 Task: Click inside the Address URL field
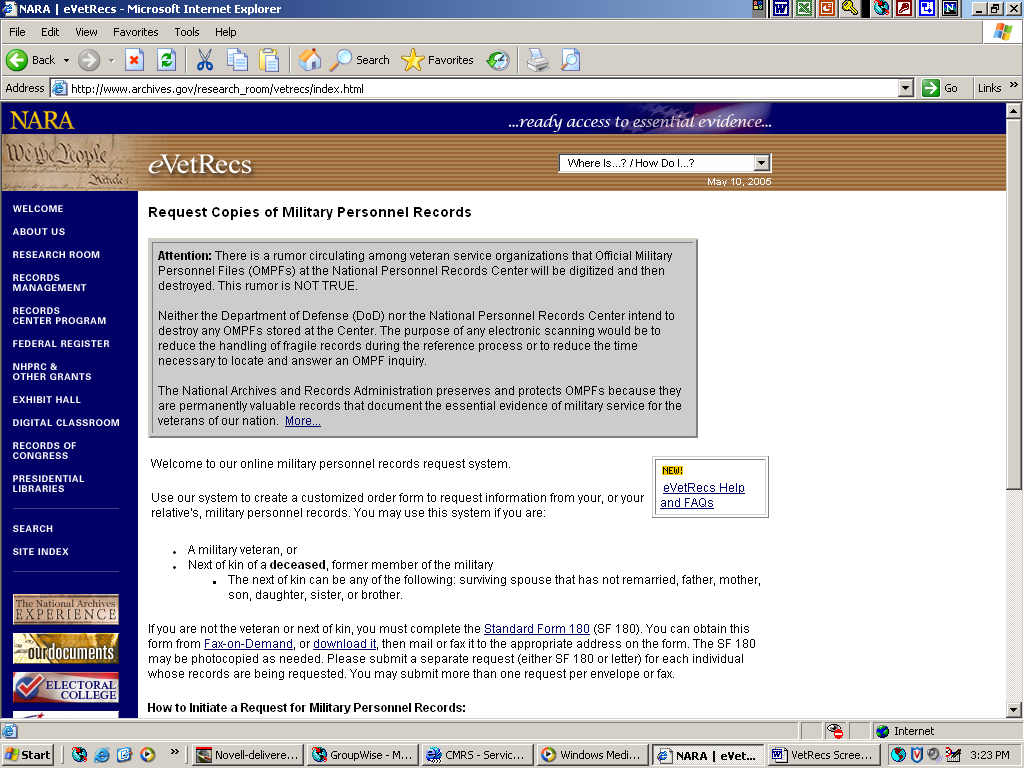click(x=483, y=89)
